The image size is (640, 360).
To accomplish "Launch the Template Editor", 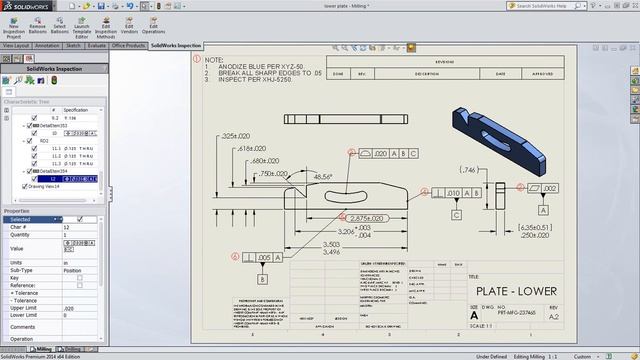I will click(x=82, y=28).
